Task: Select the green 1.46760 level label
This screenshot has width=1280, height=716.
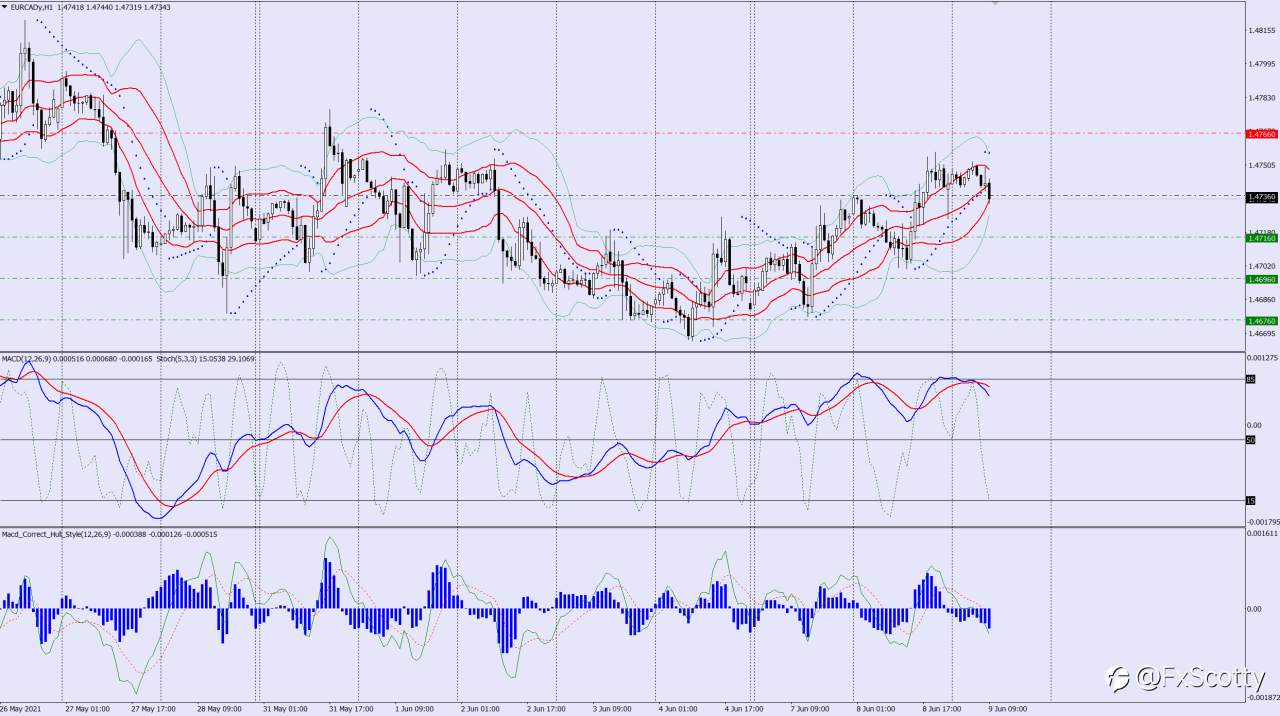Action: click(x=1262, y=320)
